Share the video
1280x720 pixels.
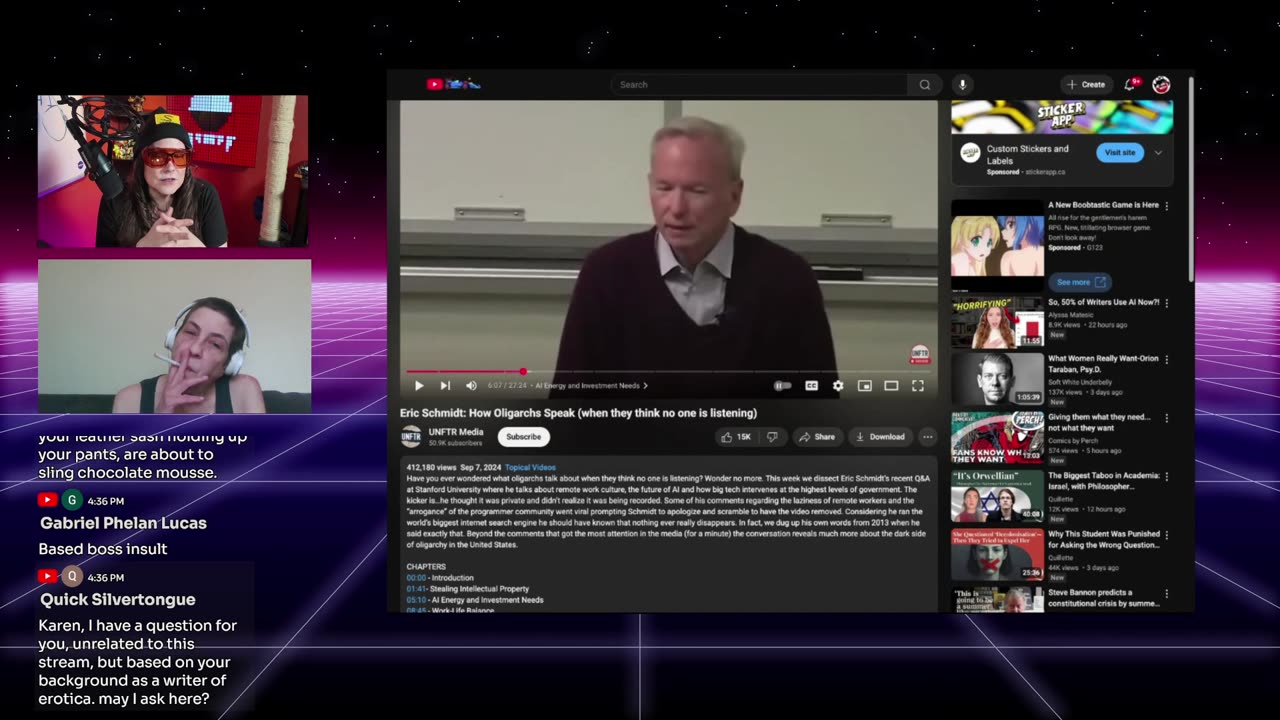tap(817, 437)
